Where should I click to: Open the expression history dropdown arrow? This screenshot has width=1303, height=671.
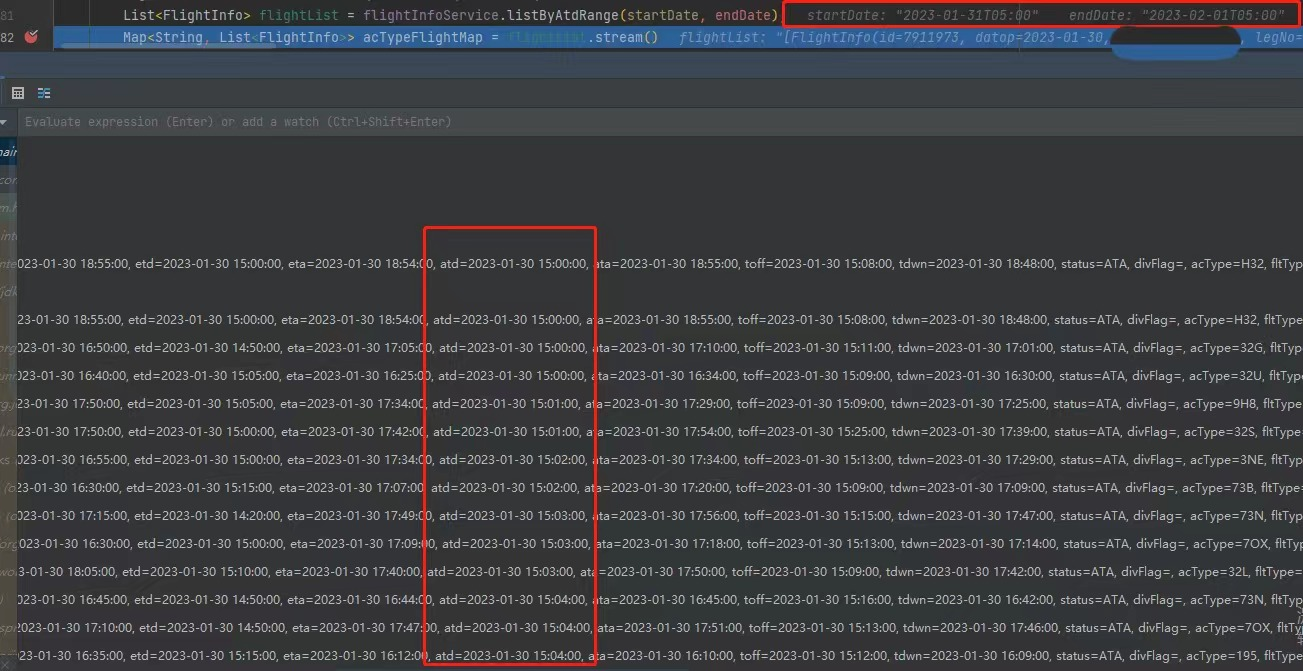4,122
